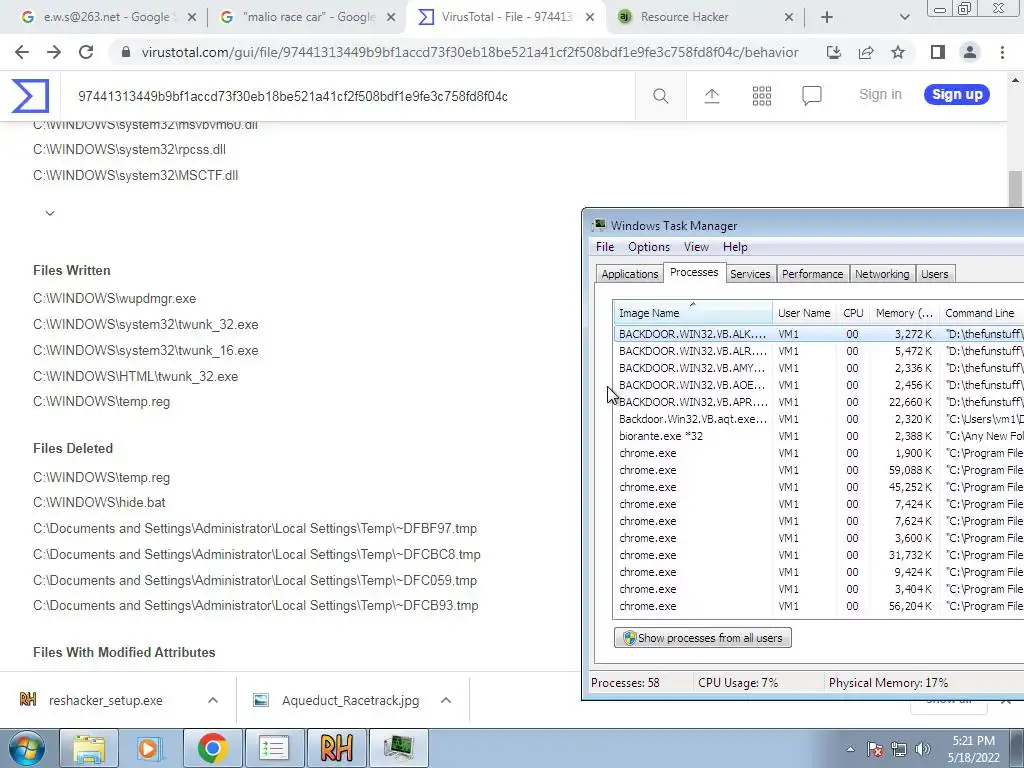Switch to the e.w.s@263.net Google tab

point(104,17)
